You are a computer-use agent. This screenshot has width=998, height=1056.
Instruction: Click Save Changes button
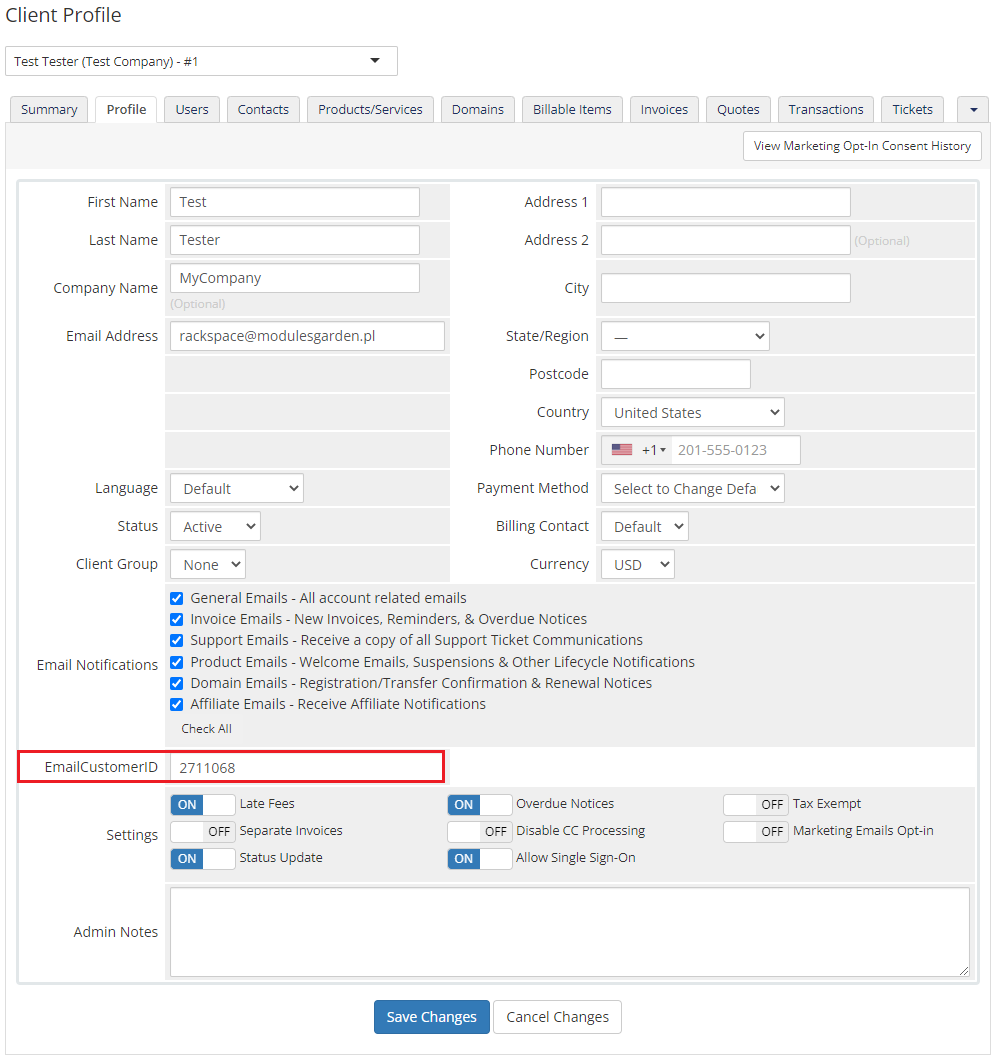pos(432,1017)
